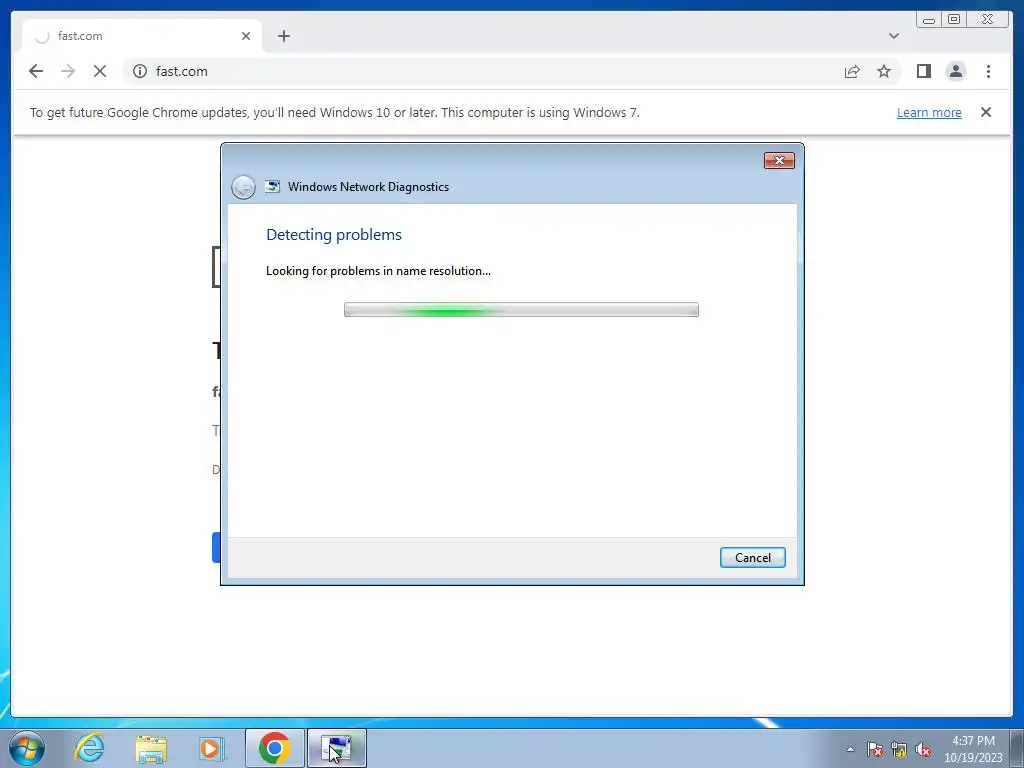Dismiss the Windows 7 update notice
1024x768 pixels.
(x=985, y=112)
